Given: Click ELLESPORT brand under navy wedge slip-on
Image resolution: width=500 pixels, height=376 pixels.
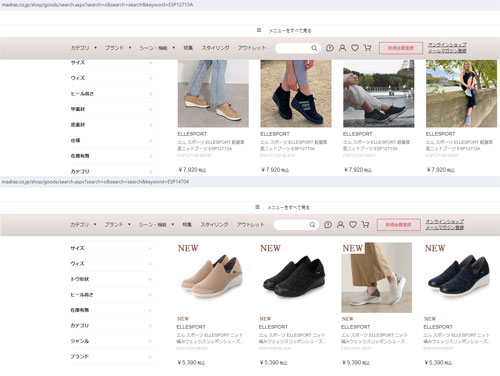Looking at the screenshot, I should coord(438,327).
